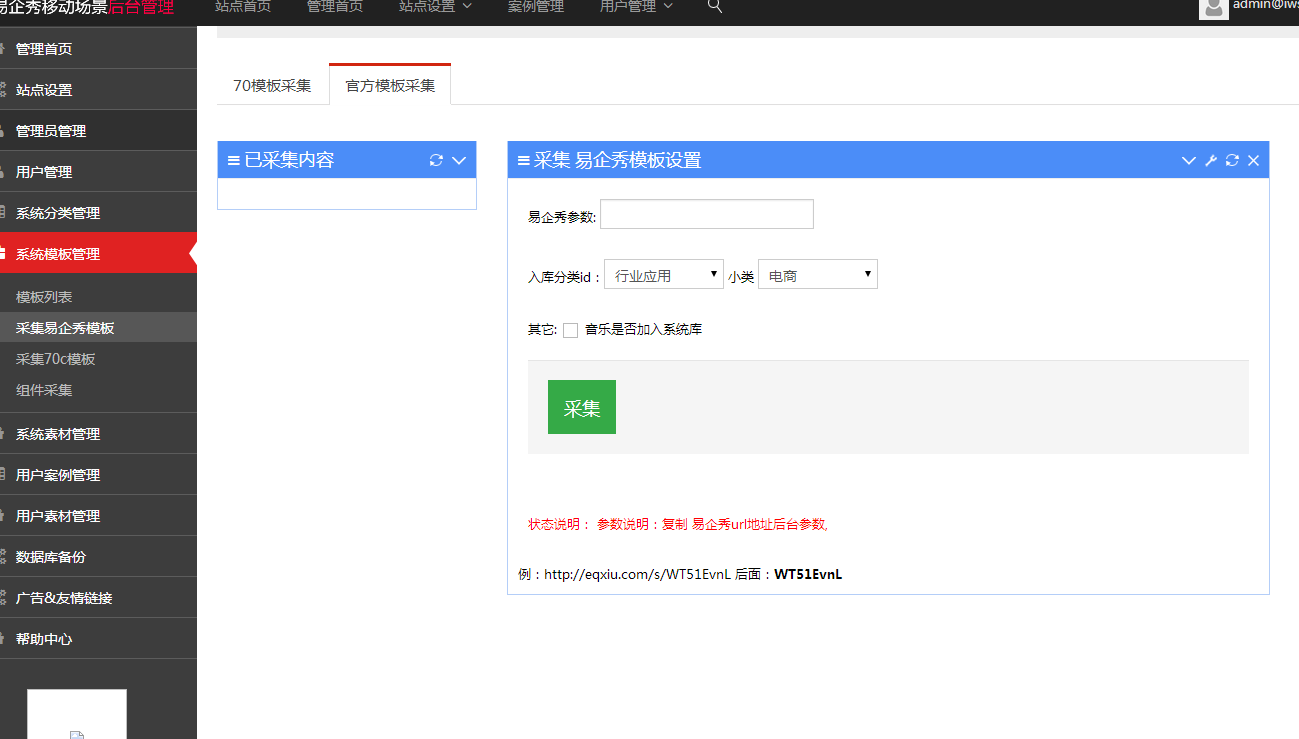Open the 入库分类id dropdown showing 行业应用
This screenshot has height=739, width=1299.
(663, 273)
